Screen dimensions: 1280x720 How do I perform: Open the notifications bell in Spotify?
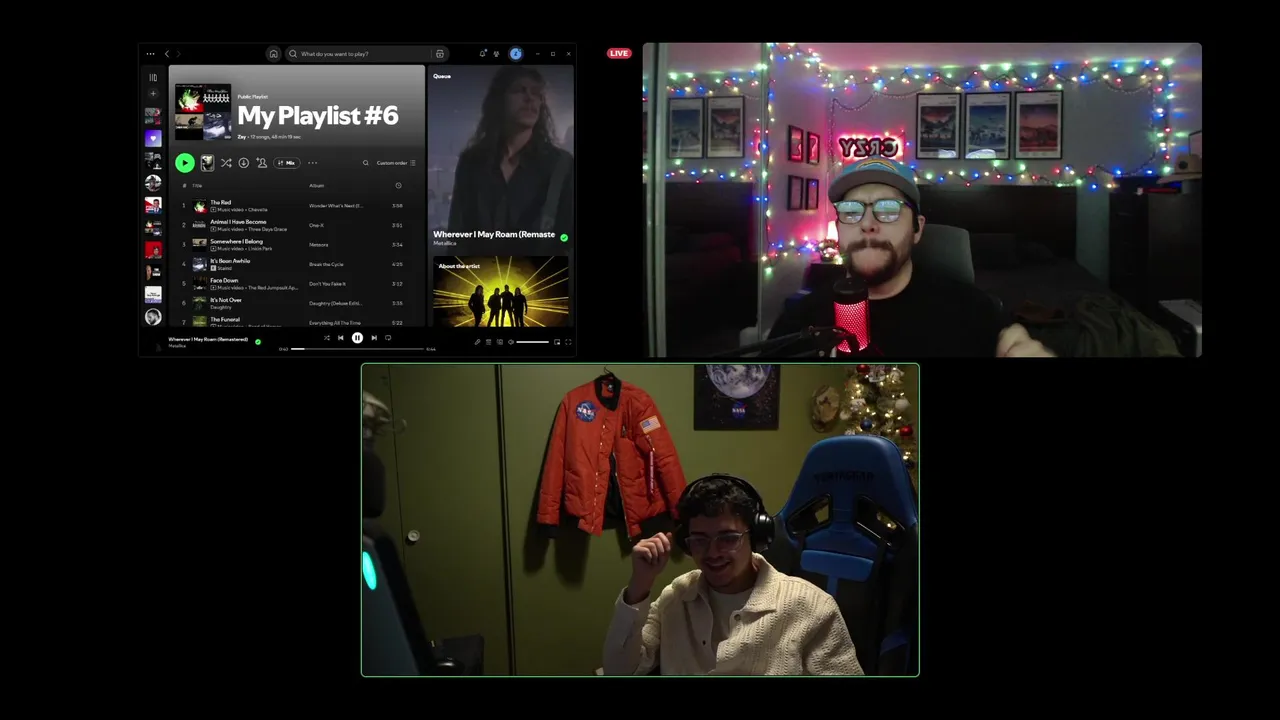(x=483, y=54)
